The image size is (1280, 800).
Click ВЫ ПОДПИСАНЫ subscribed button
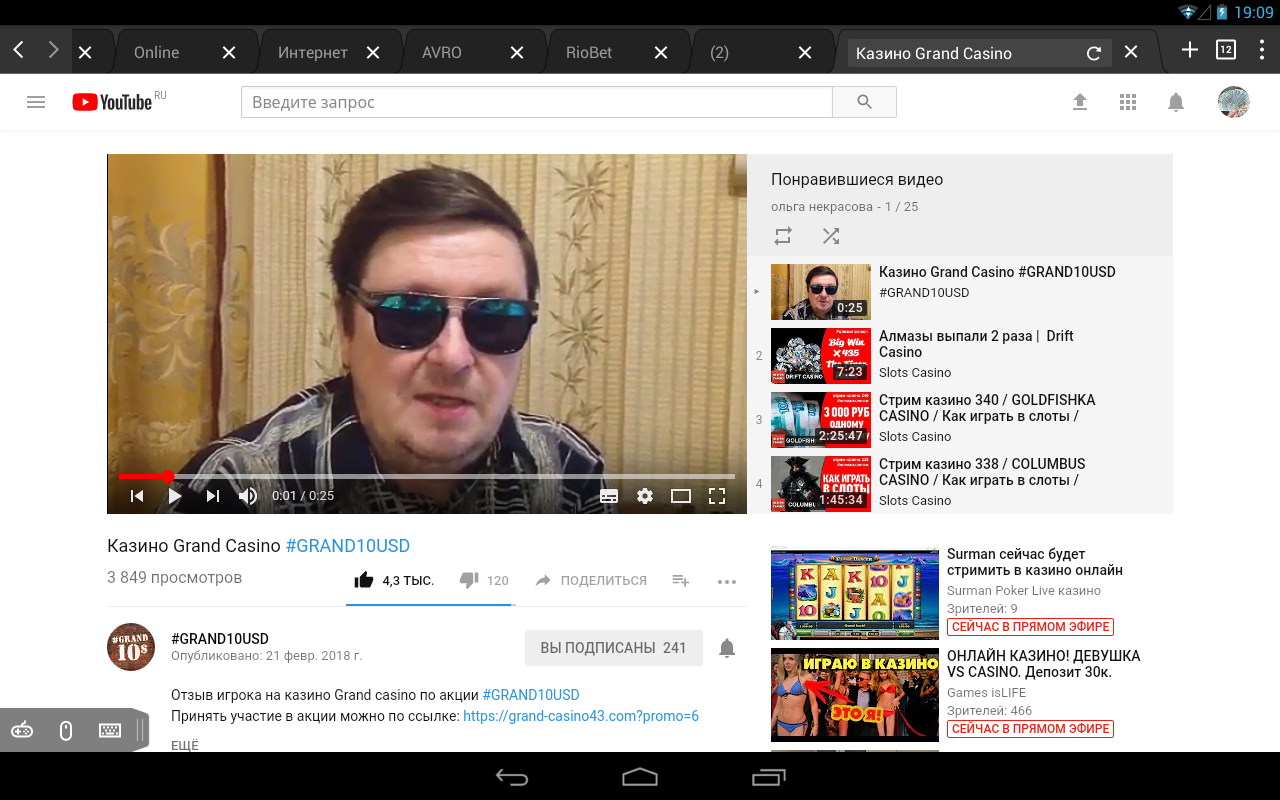click(613, 648)
